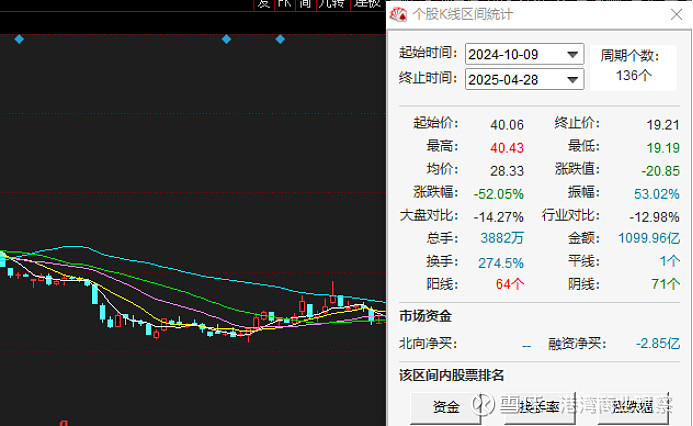The height and width of the screenshot is (426, 693).
Task: Click the leftmost blue diamond marker on chart
Action: [x=19, y=39]
